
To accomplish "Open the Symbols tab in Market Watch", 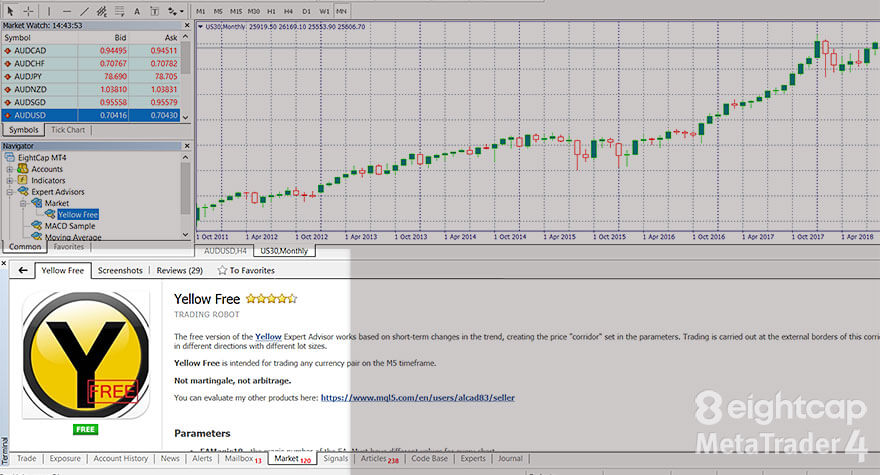I will tap(24, 130).
